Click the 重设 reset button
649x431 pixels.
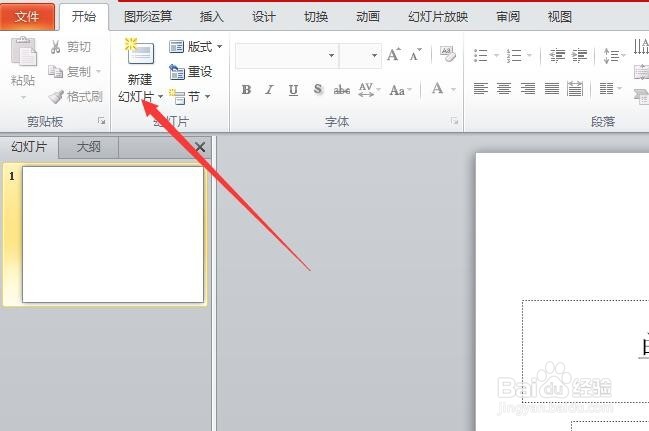[191, 72]
